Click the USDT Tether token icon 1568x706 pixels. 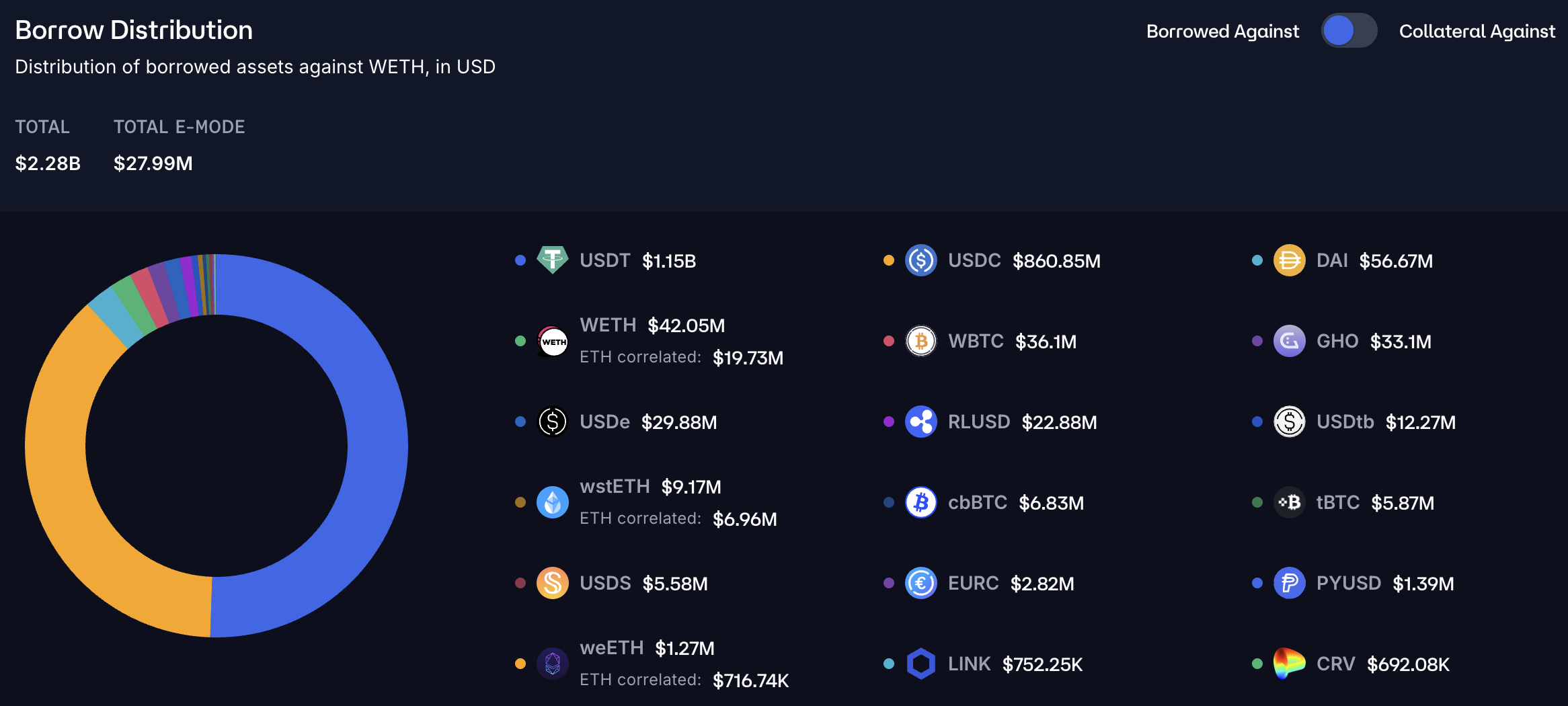[x=553, y=260]
